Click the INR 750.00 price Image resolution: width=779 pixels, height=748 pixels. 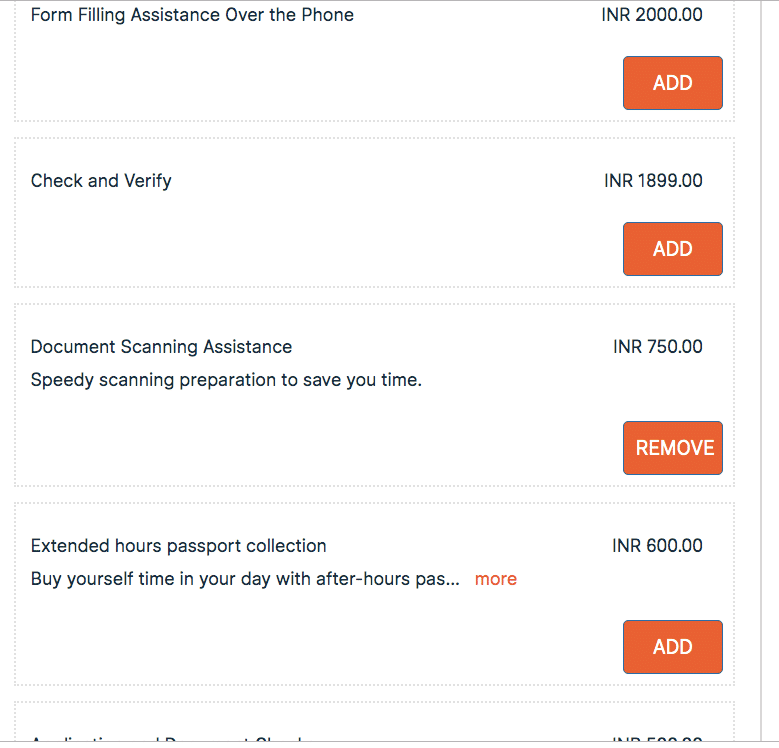click(657, 347)
